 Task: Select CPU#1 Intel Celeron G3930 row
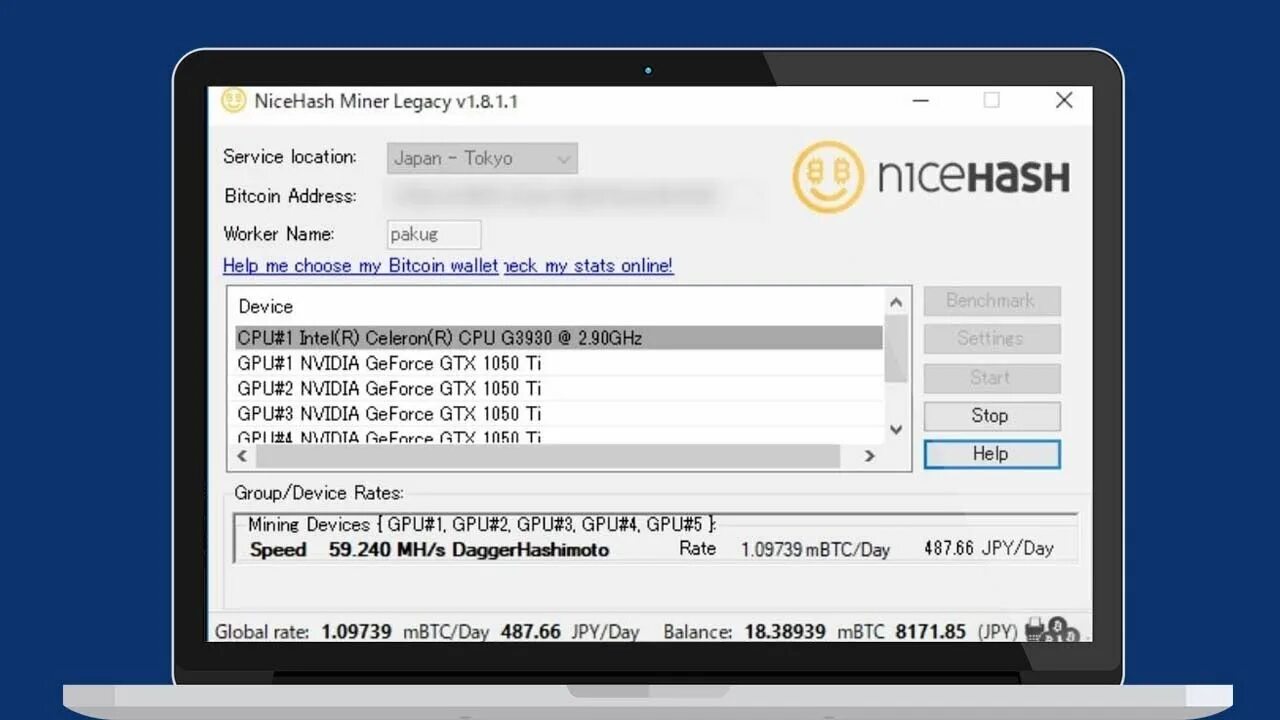(x=559, y=338)
